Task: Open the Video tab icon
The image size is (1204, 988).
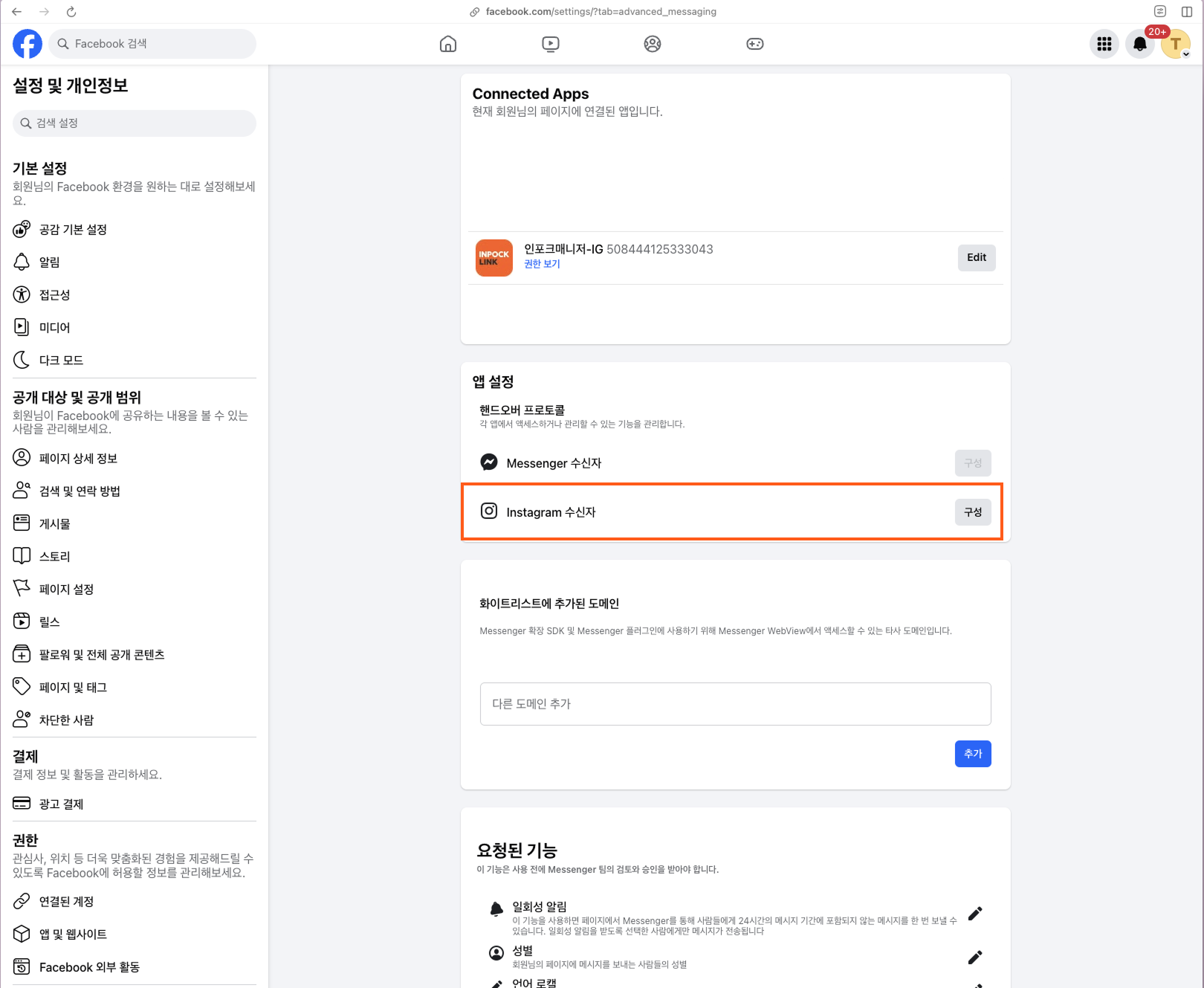Action: click(x=551, y=44)
